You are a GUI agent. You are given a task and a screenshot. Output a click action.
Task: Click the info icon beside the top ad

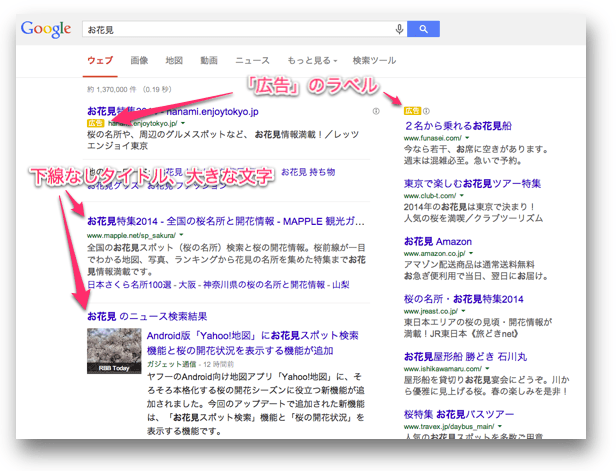(x=376, y=112)
